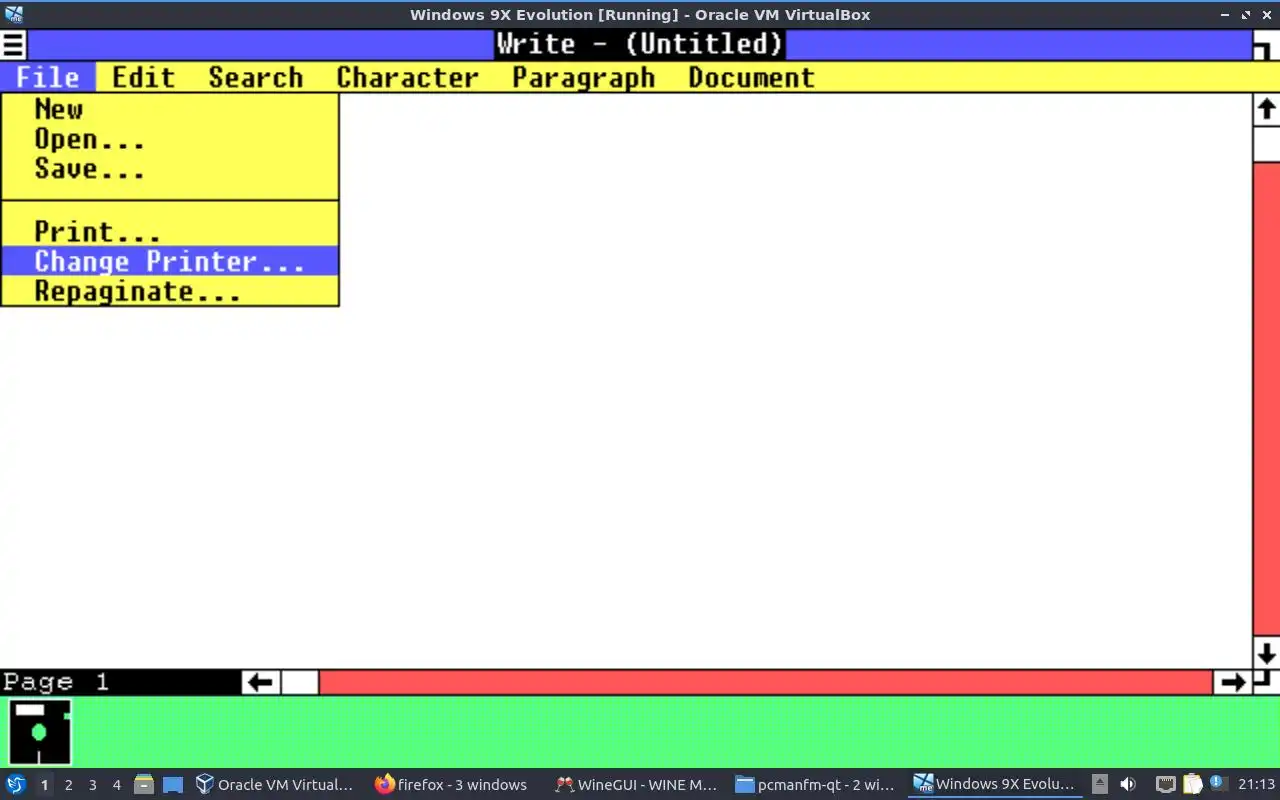Click the red horizontal scrollbar track
Image resolution: width=1280 pixels, height=800 pixels.
766,682
